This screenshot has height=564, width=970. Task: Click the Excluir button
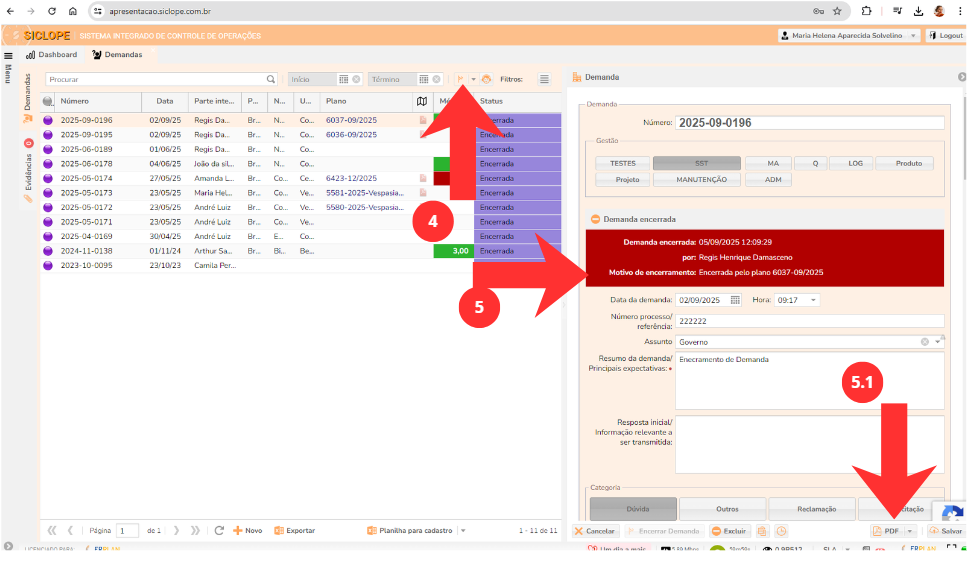[x=730, y=531]
